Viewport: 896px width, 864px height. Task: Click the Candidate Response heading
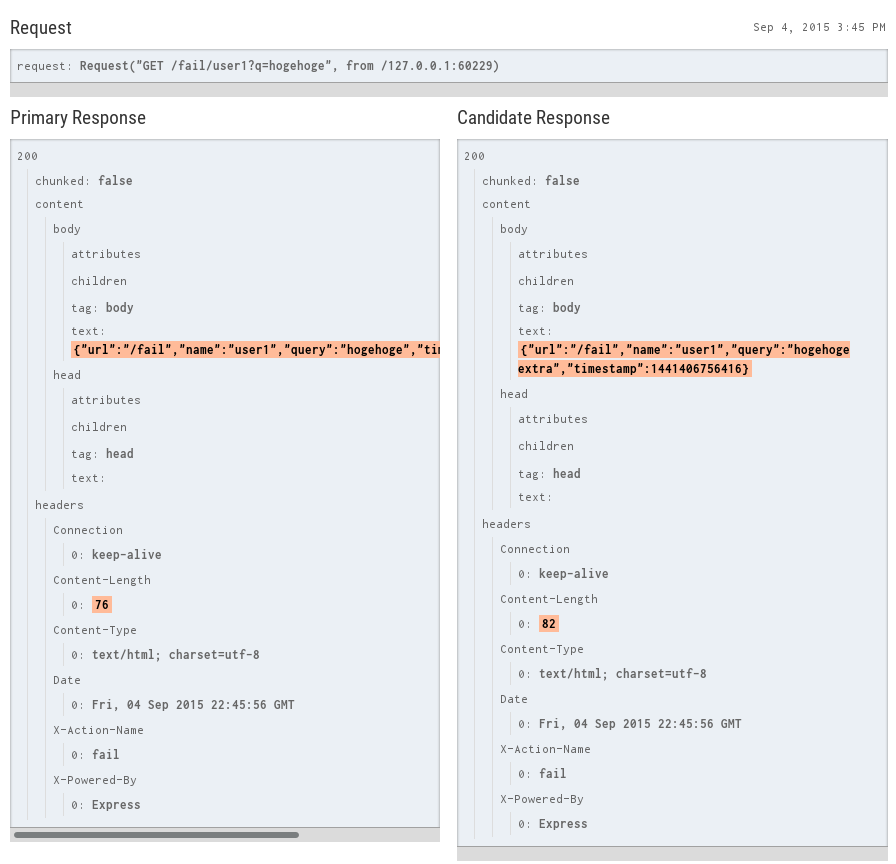pyautogui.click(x=533, y=118)
